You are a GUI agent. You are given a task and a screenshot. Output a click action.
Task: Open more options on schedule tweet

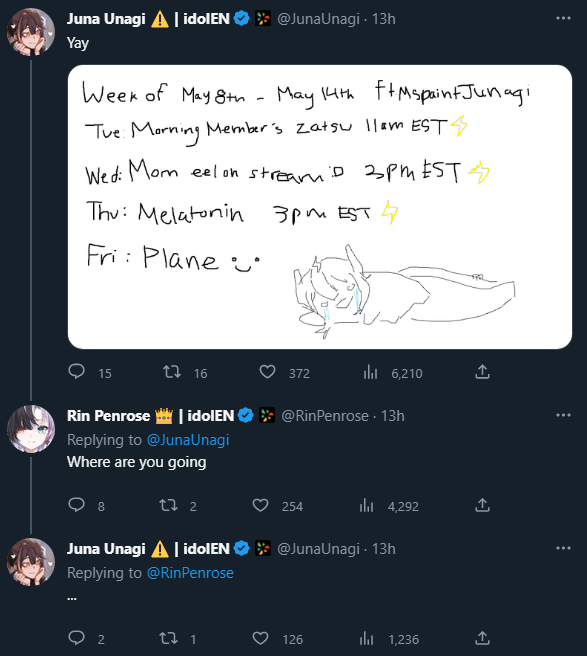click(x=563, y=18)
